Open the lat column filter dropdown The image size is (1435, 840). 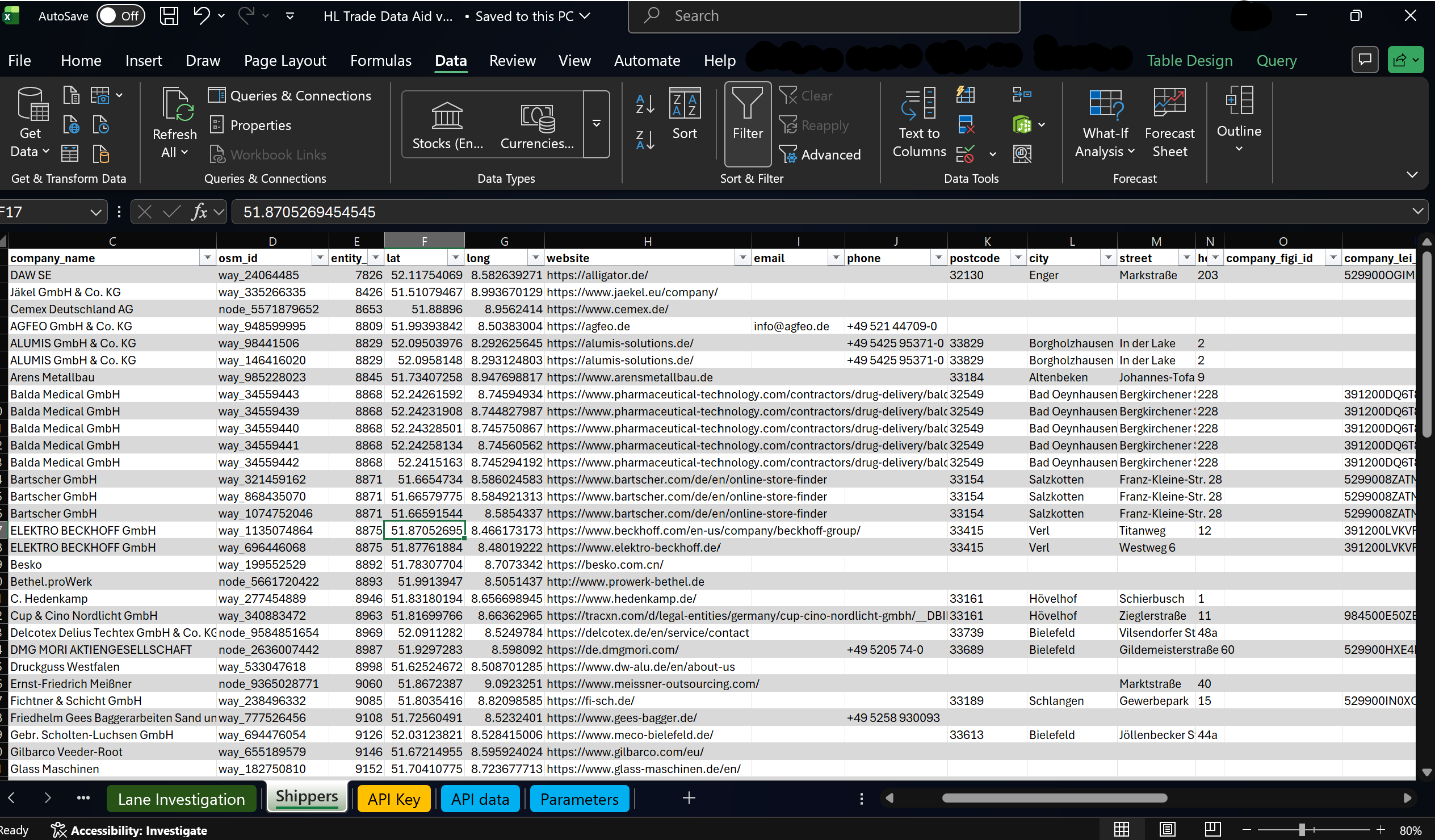456,258
